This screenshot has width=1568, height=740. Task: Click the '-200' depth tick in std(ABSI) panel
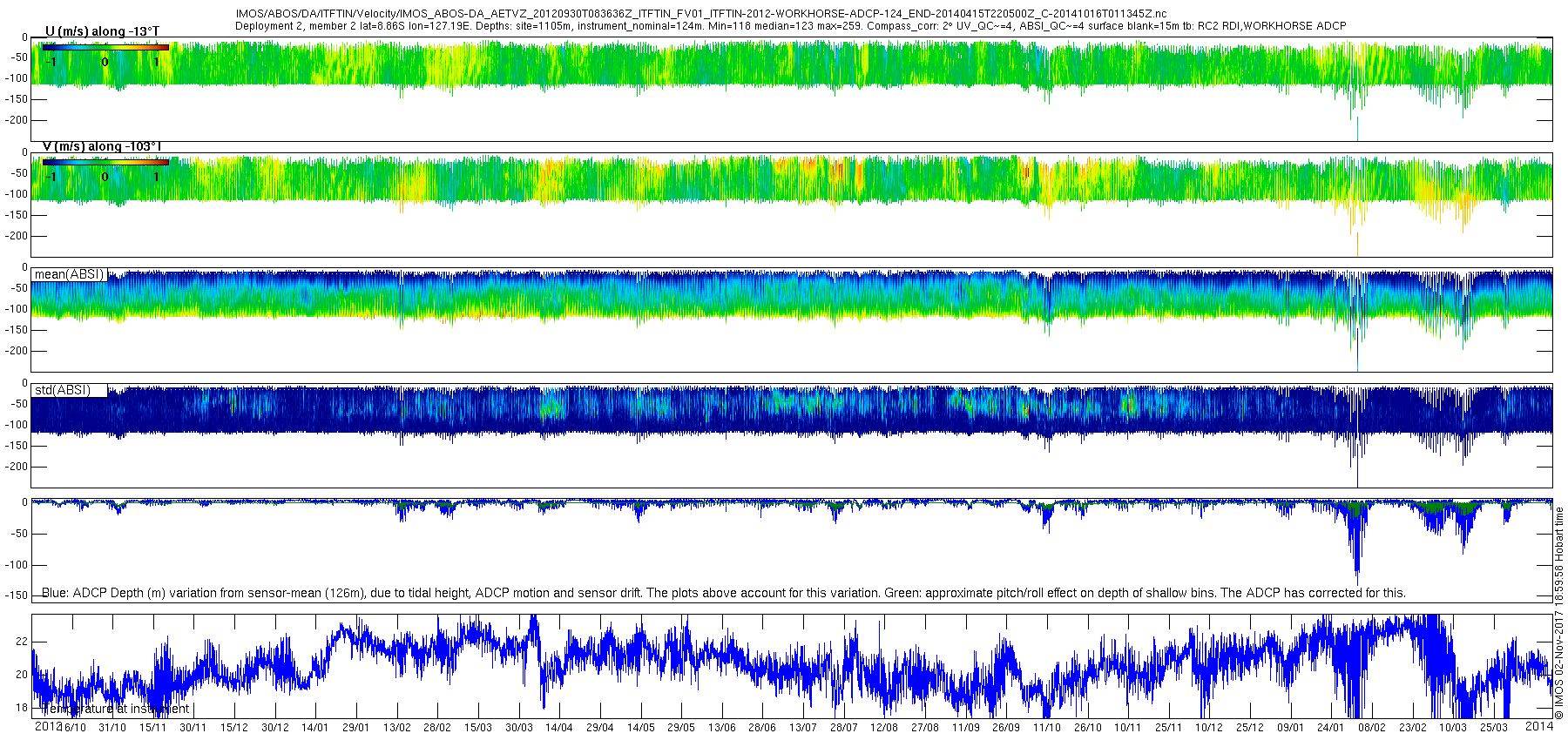point(17,467)
